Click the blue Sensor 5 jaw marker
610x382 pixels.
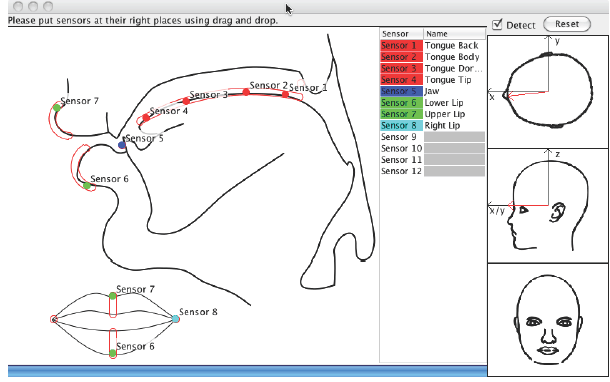(122, 145)
